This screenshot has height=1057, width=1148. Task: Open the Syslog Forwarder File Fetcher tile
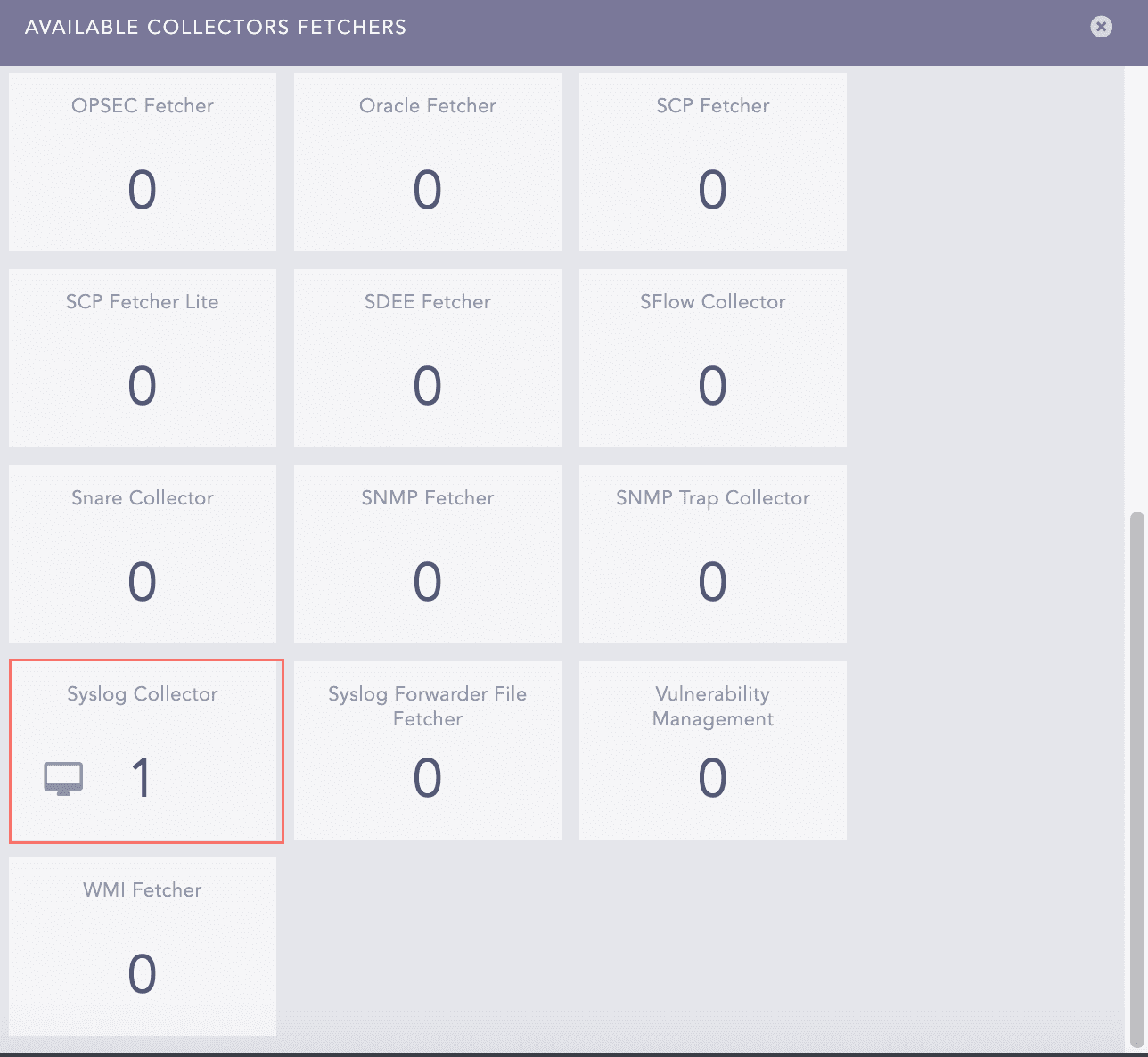coord(428,750)
